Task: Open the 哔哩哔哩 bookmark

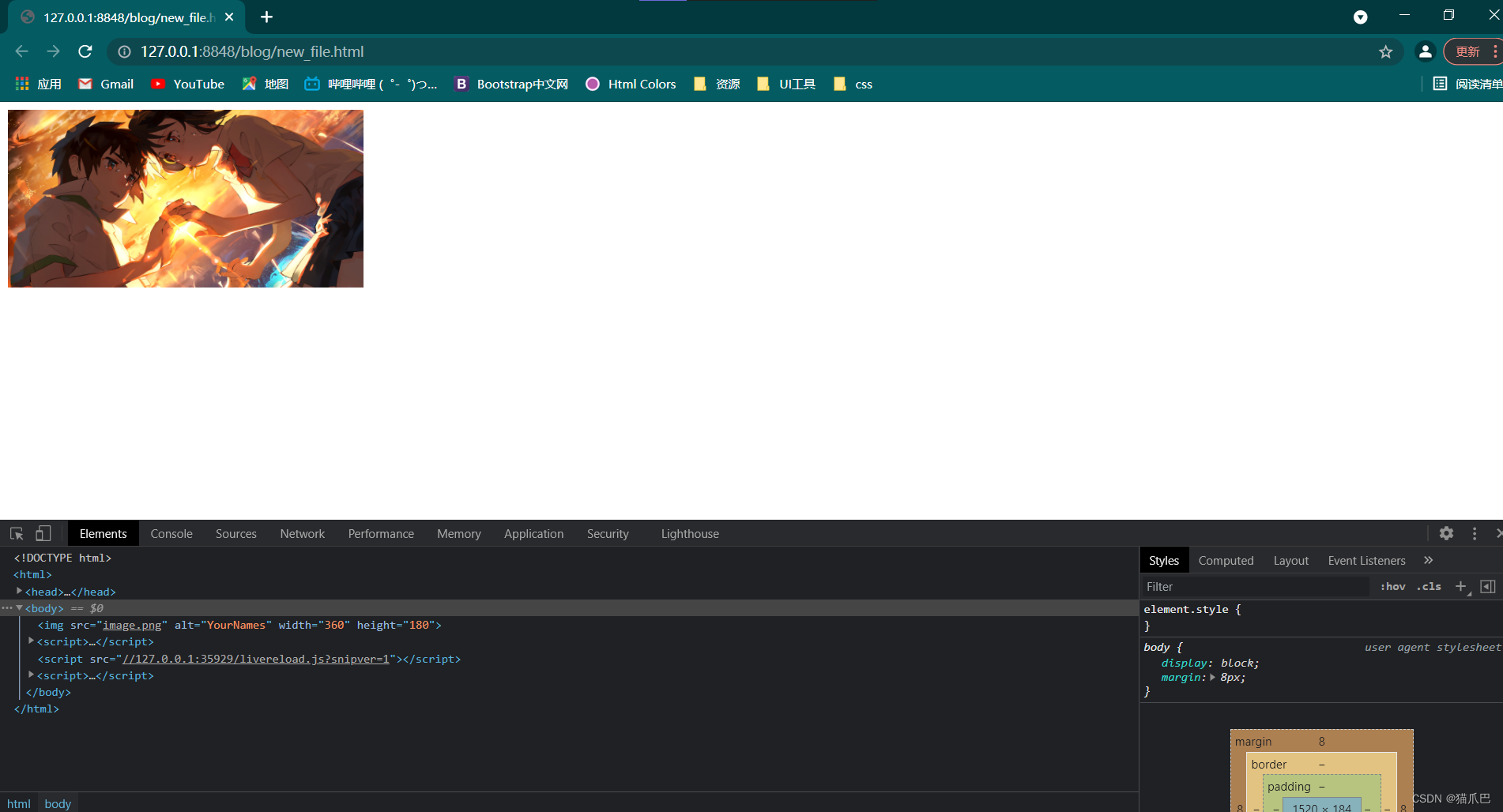Action: pos(371,84)
